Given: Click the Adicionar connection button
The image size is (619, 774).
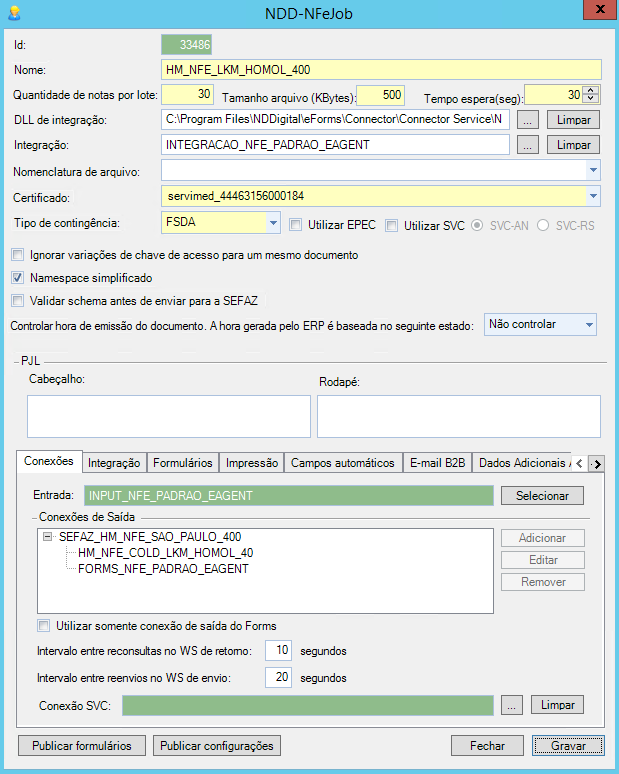Looking at the screenshot, I should pyautogui.click(x=542, y=538).
